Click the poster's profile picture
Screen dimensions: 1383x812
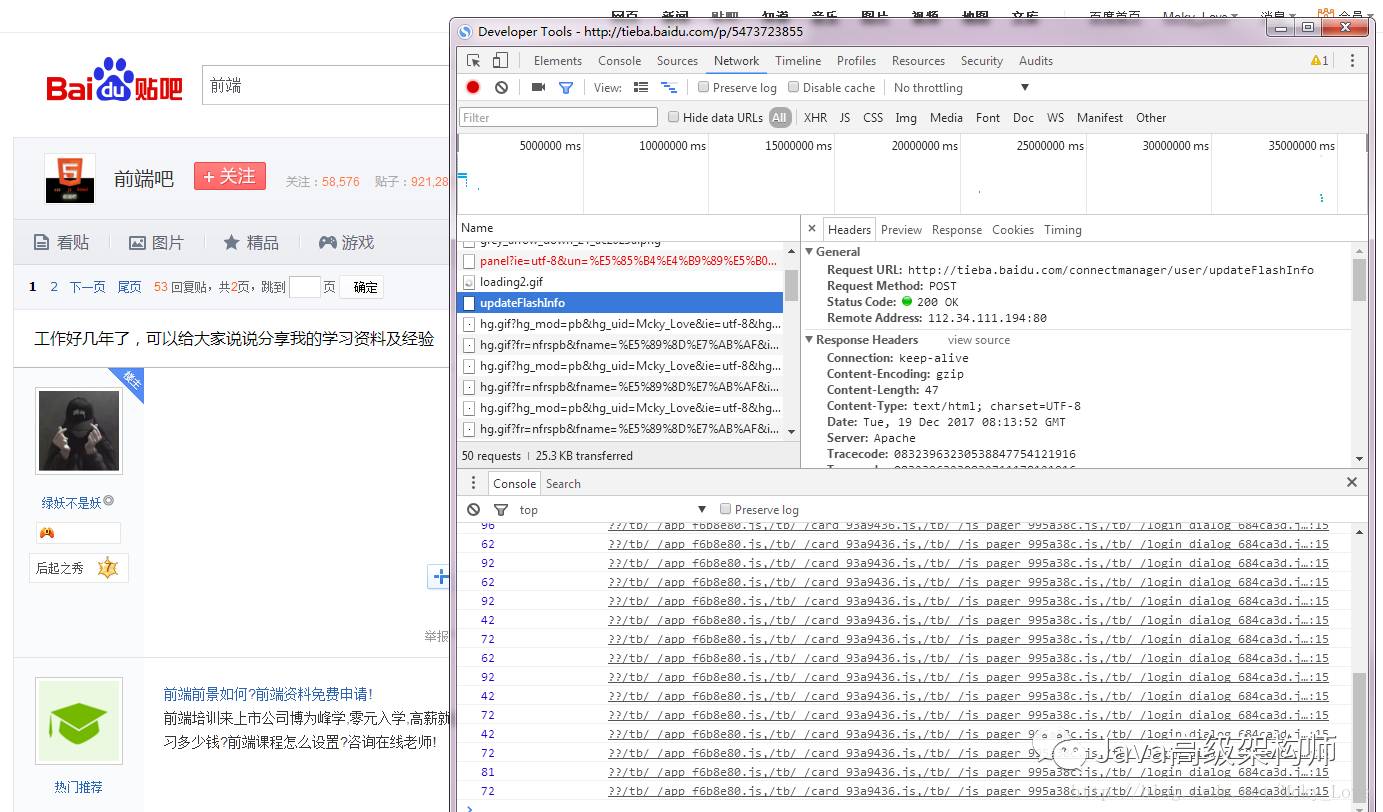[79, 431]
